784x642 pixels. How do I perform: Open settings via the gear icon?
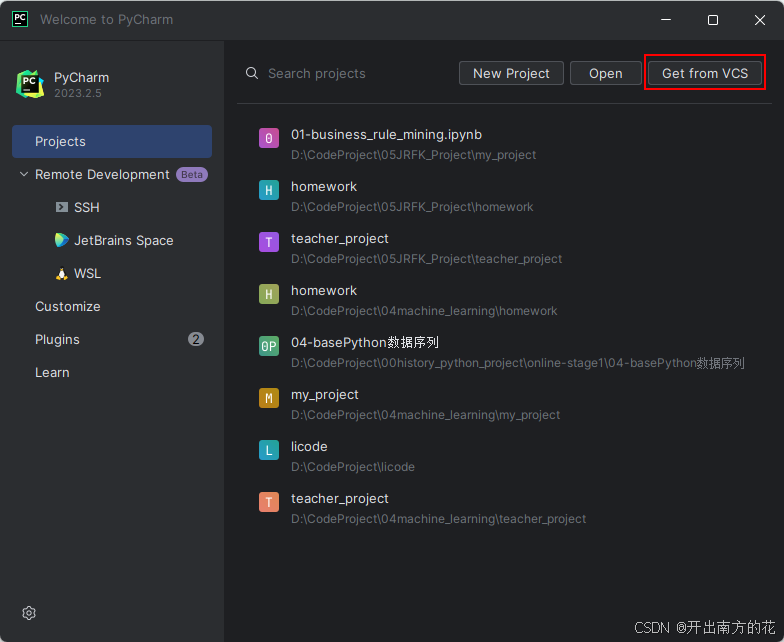coord(29,613)
